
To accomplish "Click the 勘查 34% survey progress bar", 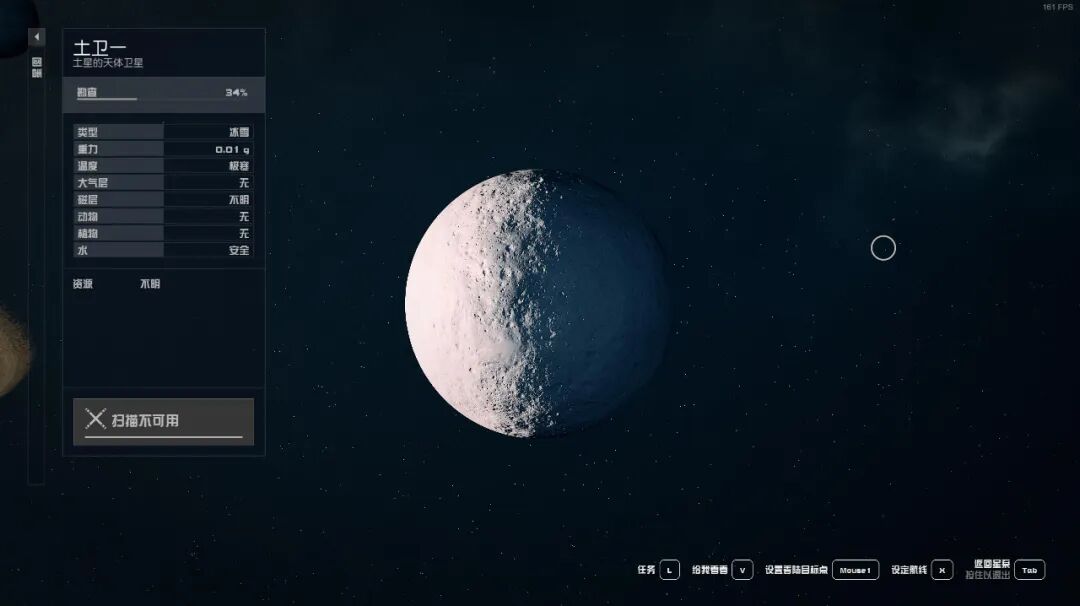I will tap(163, 94).
